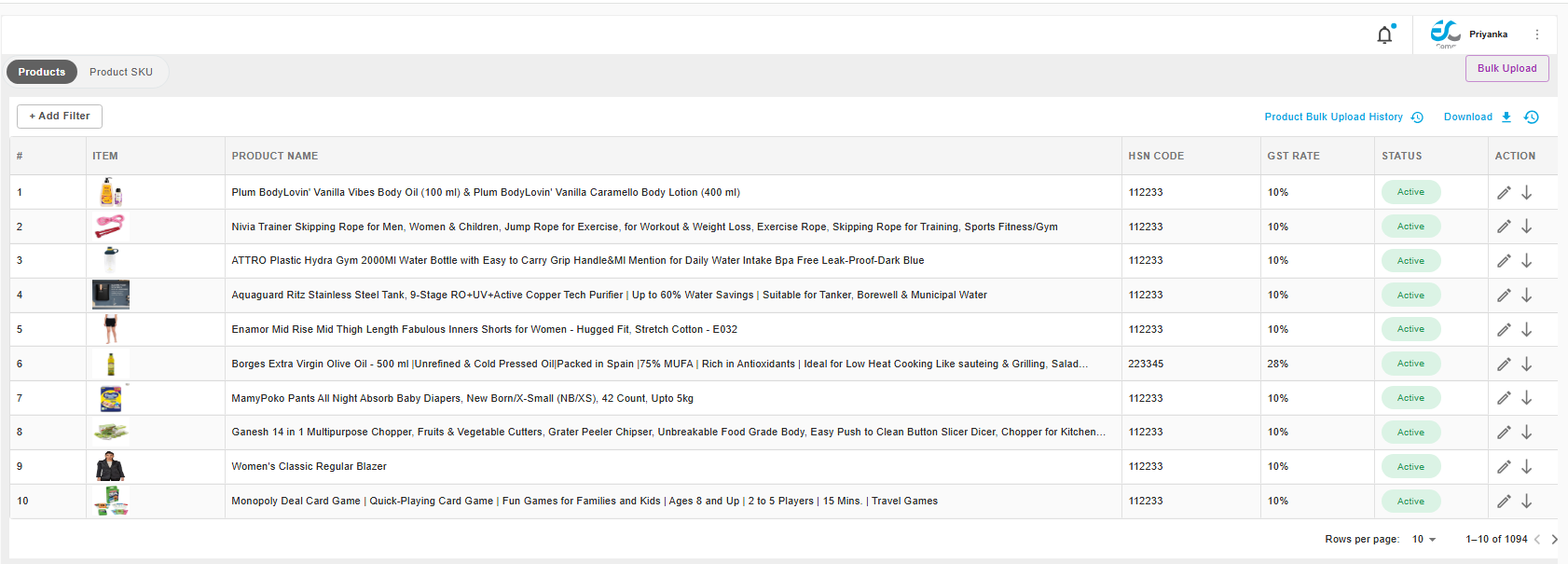1568x564 pixels.
Task: Click the Active status of MamyPoko Pants
Action: (x=1410, y=398)
